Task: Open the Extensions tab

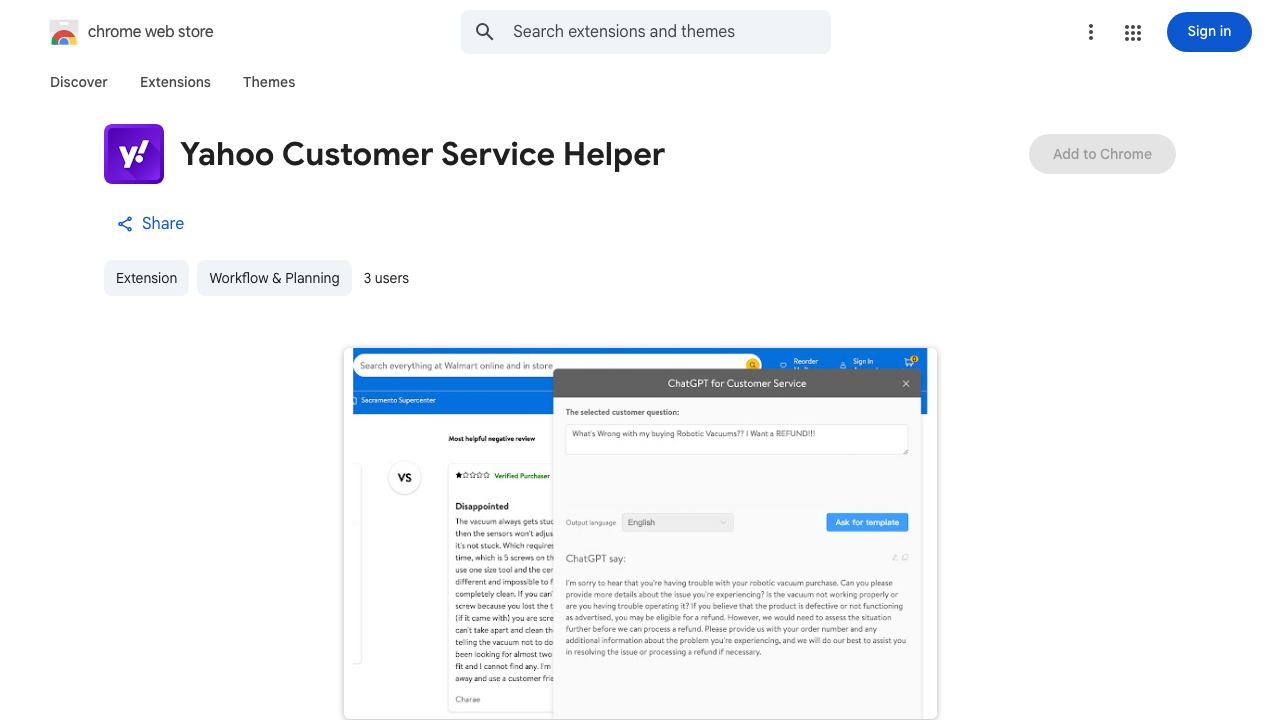Action: coord(175,82)
